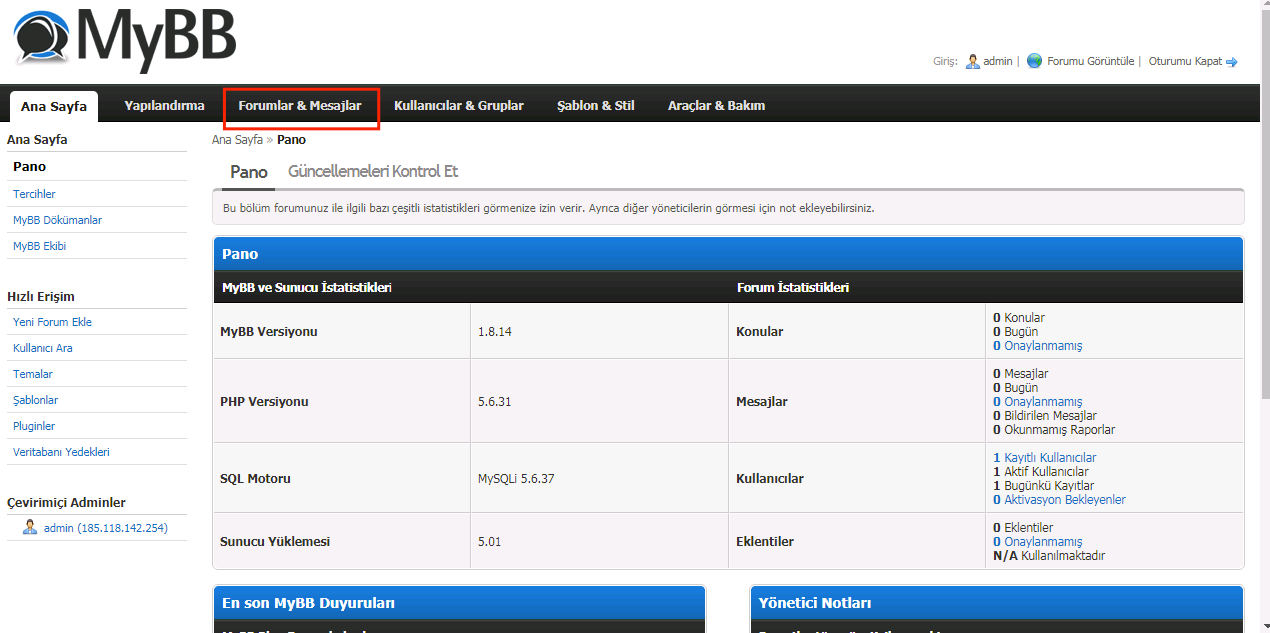
Task: Open Temalar quick link
Action: pos(33,374)
